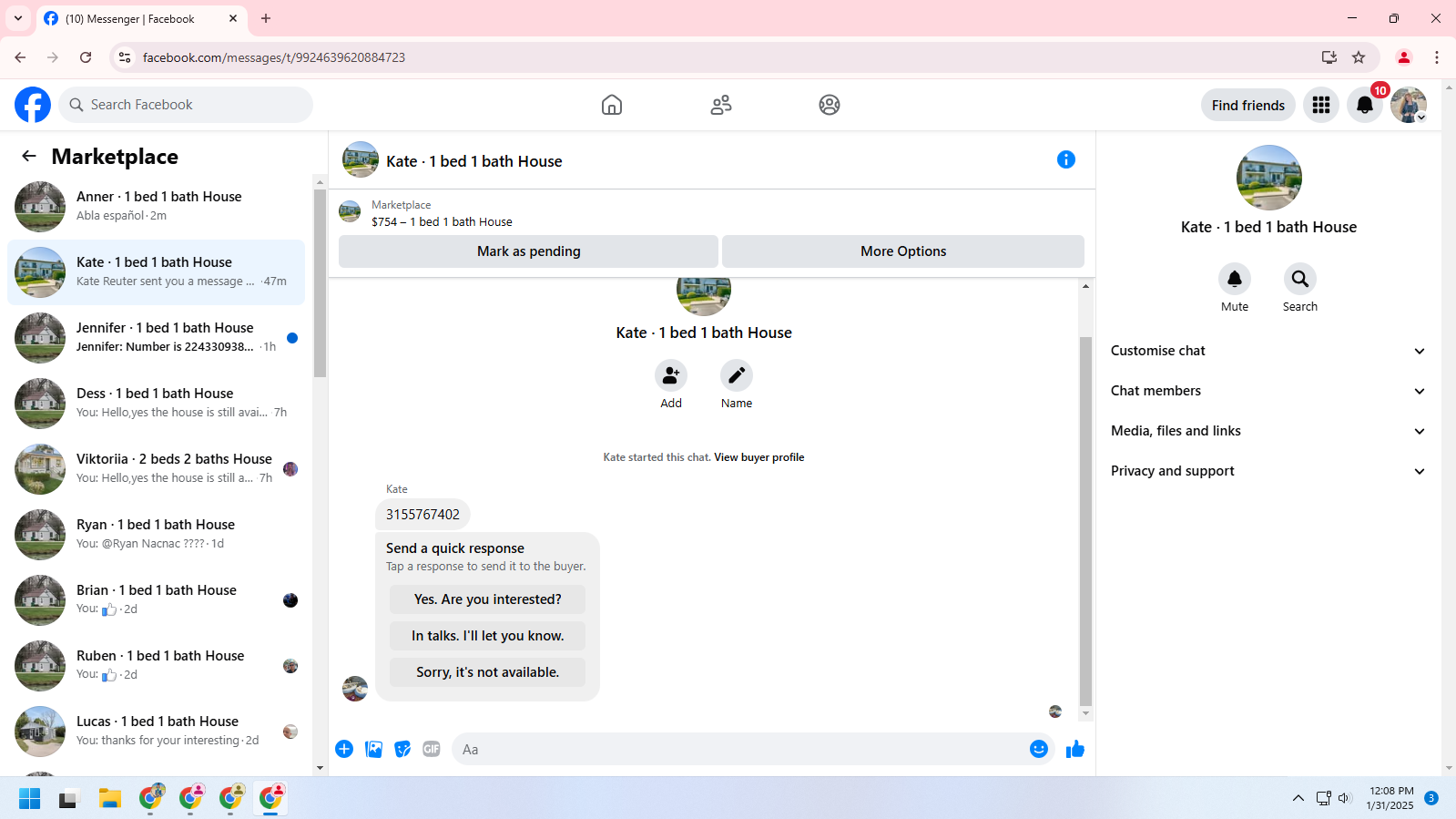Send quick reply "In talks. I'll let you know."
Screen dimensions: 1456x819
point(487,636)
